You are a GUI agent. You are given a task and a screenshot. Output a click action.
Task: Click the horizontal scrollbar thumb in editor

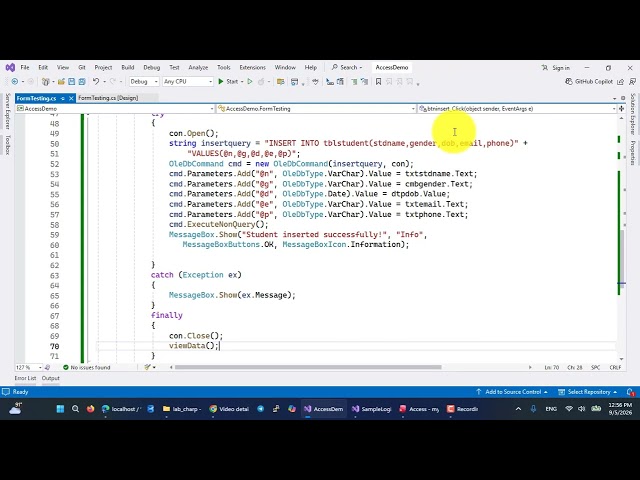tap(308, 367)
